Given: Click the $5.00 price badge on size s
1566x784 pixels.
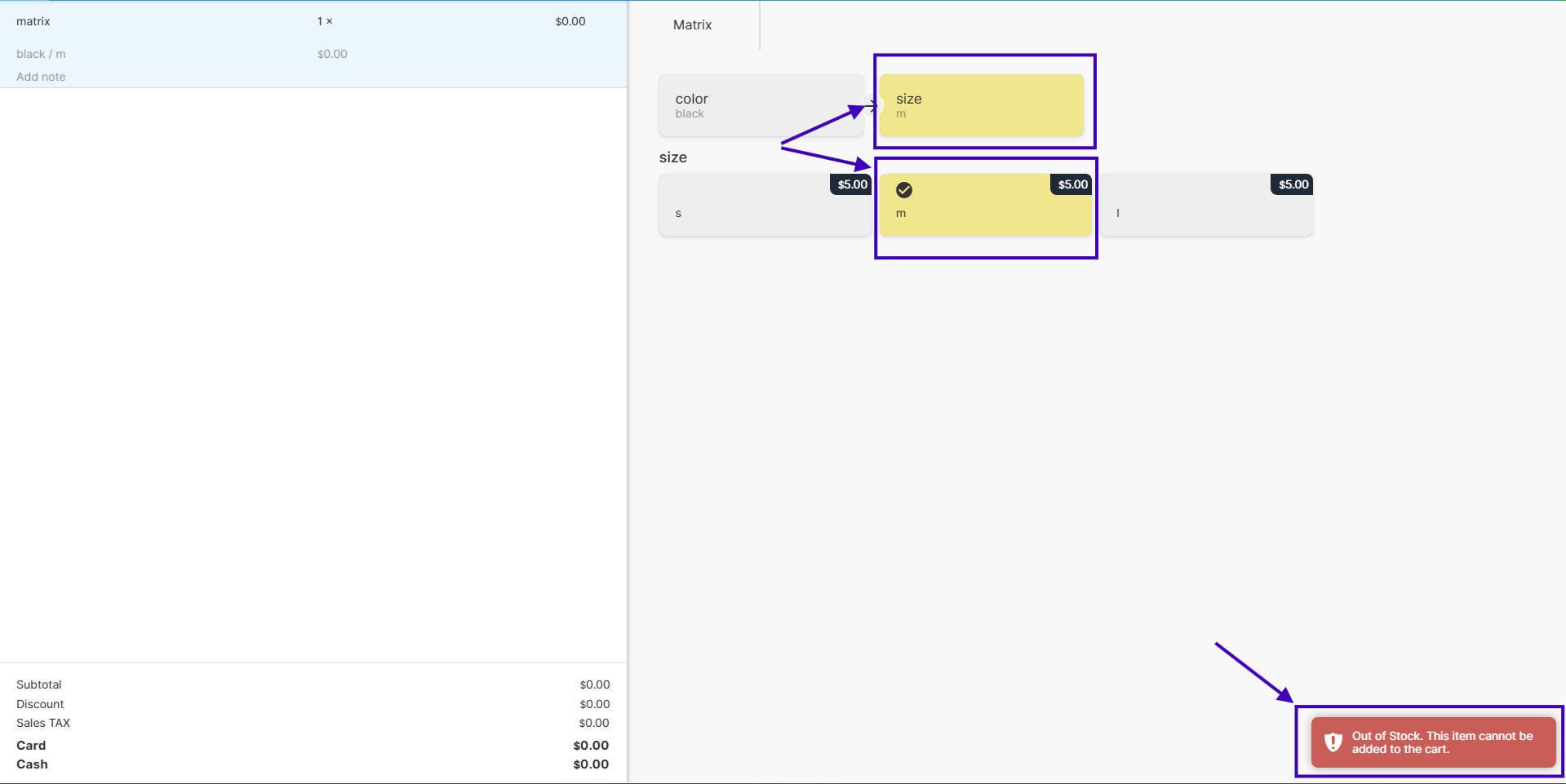Looking at the screenshot, I should point(852,184).
